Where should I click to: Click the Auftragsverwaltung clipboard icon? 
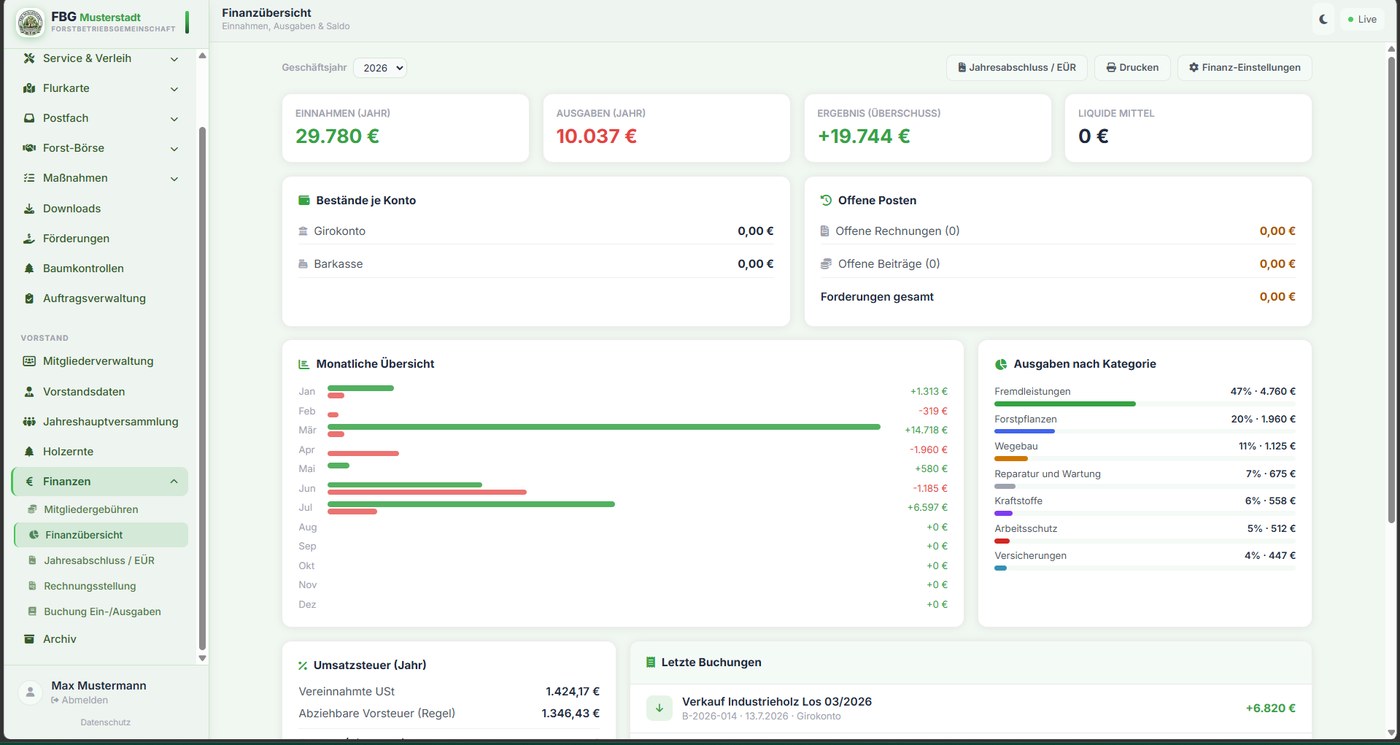click(29, 298)
